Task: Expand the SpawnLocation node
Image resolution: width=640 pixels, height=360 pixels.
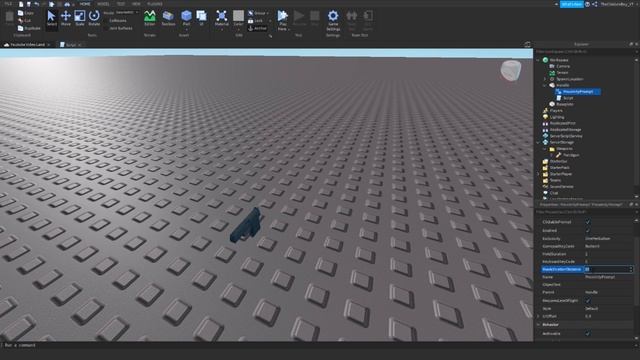Action: pyautogui.click(x=545, y=79)
